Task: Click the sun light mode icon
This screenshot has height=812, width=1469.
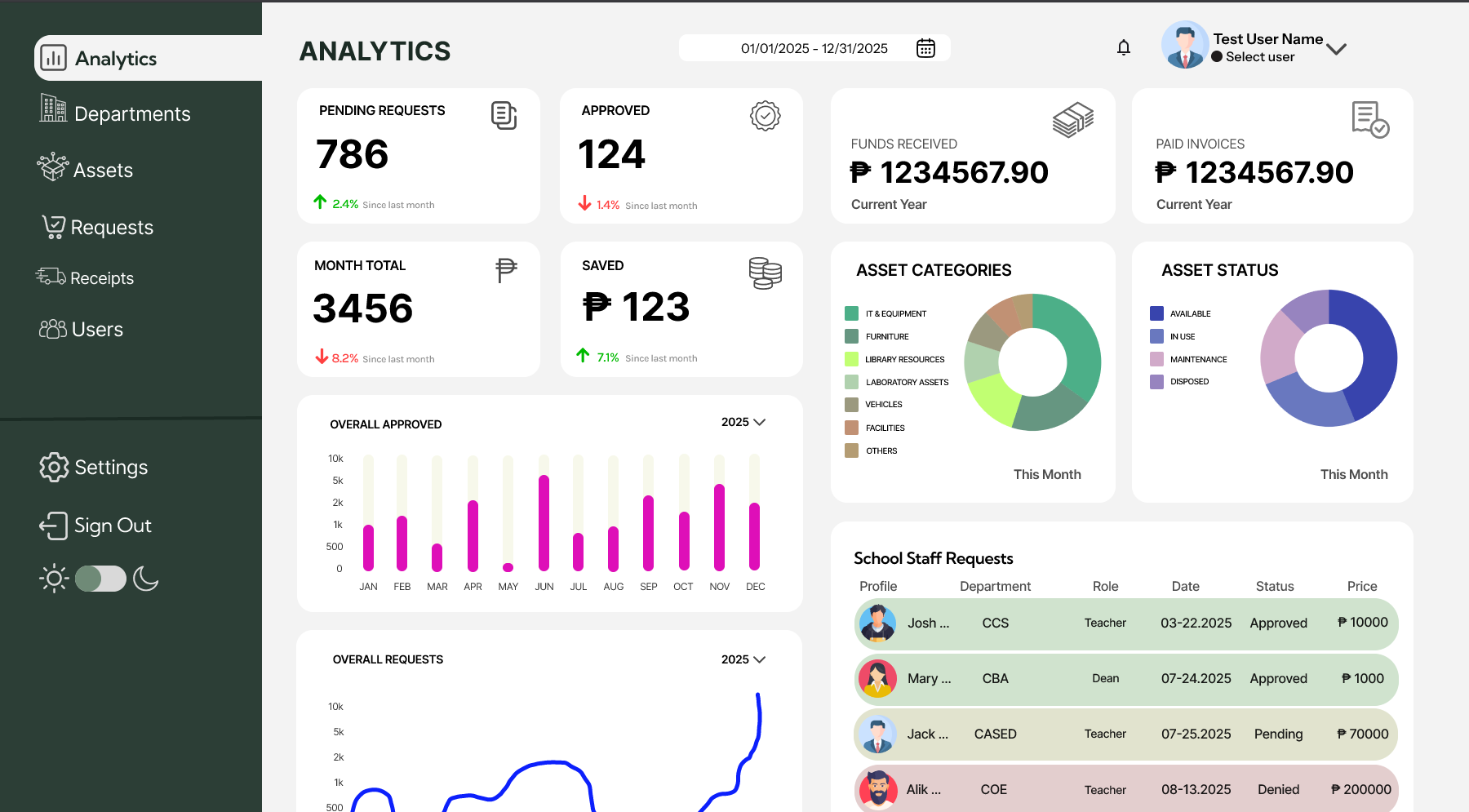Action: point(54,579)
